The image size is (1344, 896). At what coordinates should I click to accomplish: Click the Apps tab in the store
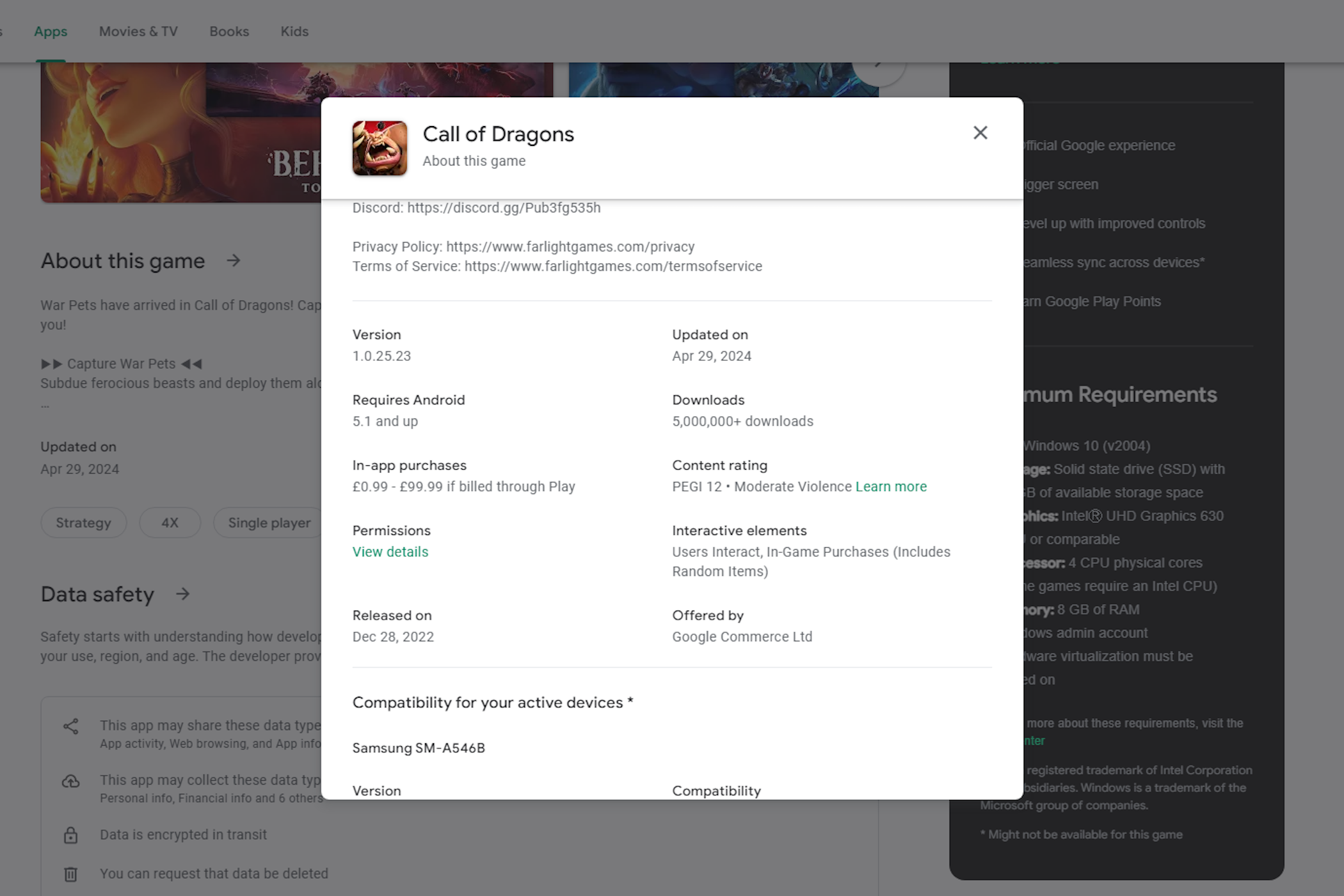pos(51,31)
